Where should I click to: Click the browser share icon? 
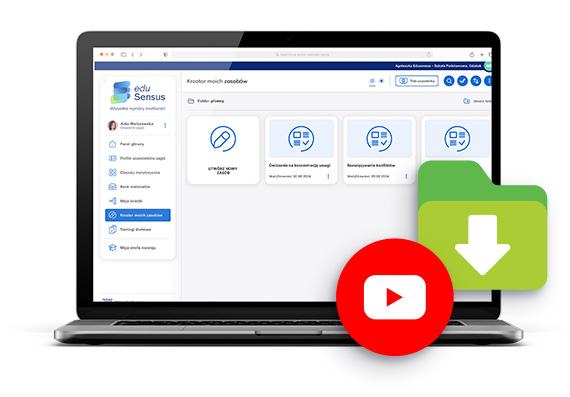[472, 55]
